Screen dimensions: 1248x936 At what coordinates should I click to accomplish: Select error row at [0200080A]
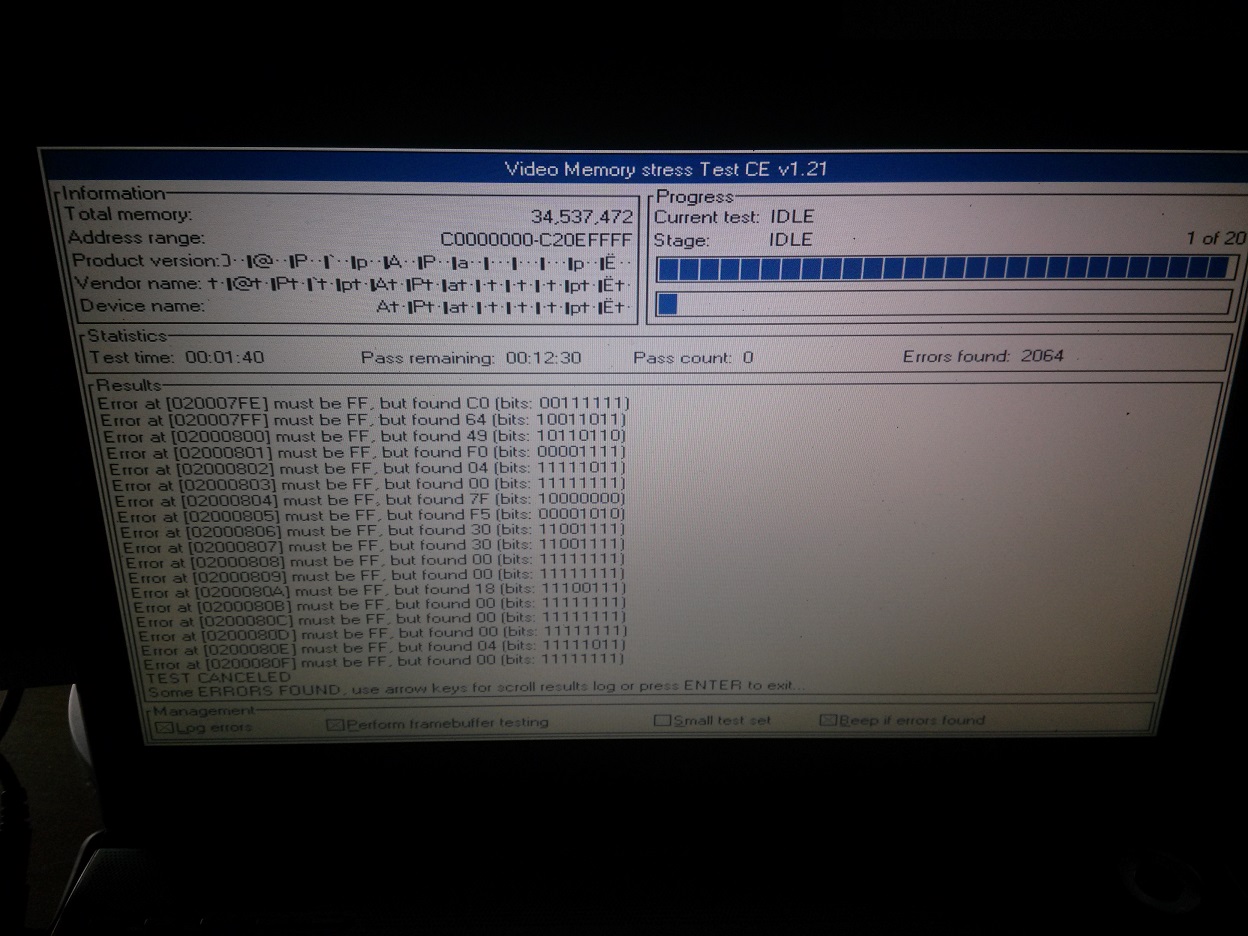pyautogui.click(x=379, y=591)
